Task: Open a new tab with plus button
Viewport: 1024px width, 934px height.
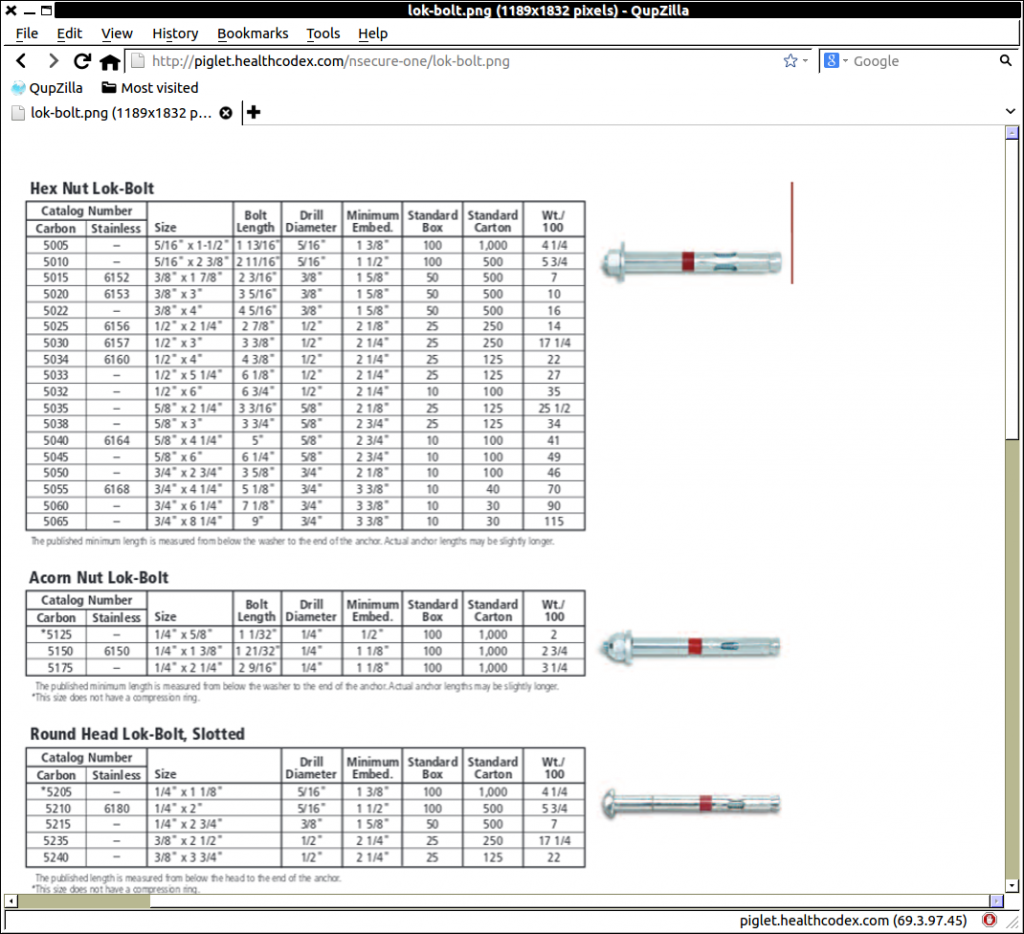Action: tap(253, 112)
